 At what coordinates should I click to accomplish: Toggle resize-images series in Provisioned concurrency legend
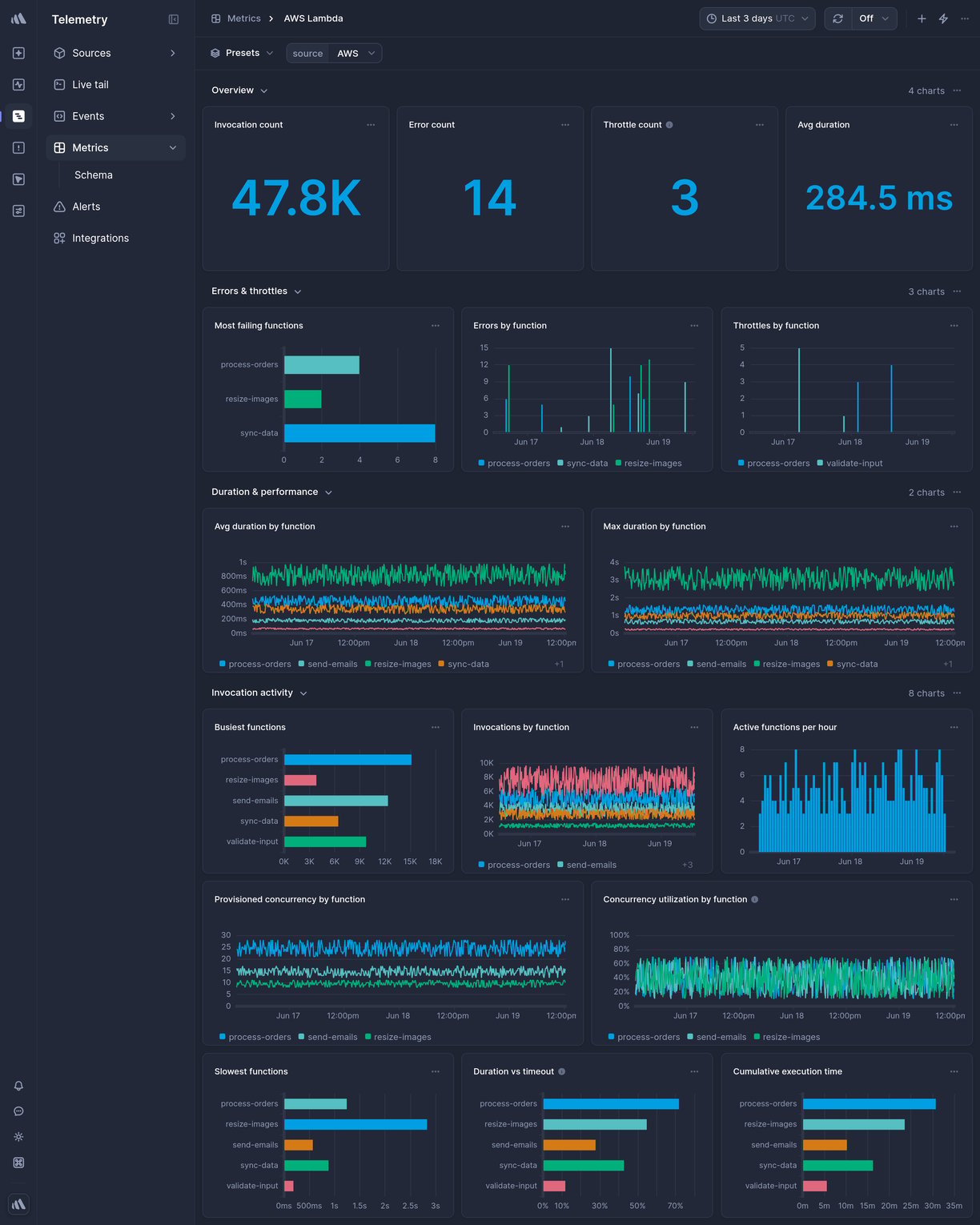398,1037
